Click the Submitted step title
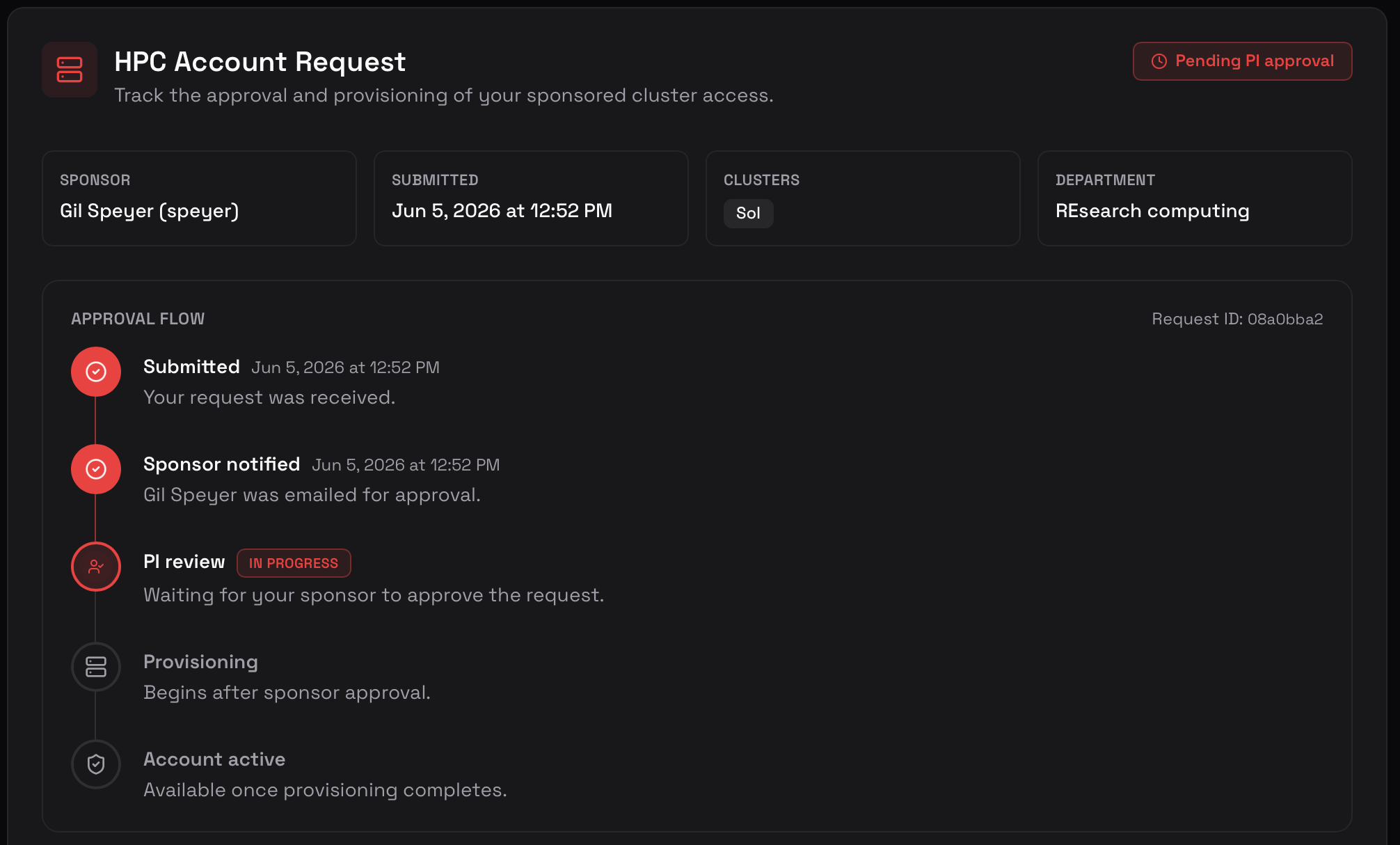 tap(191, 367)
